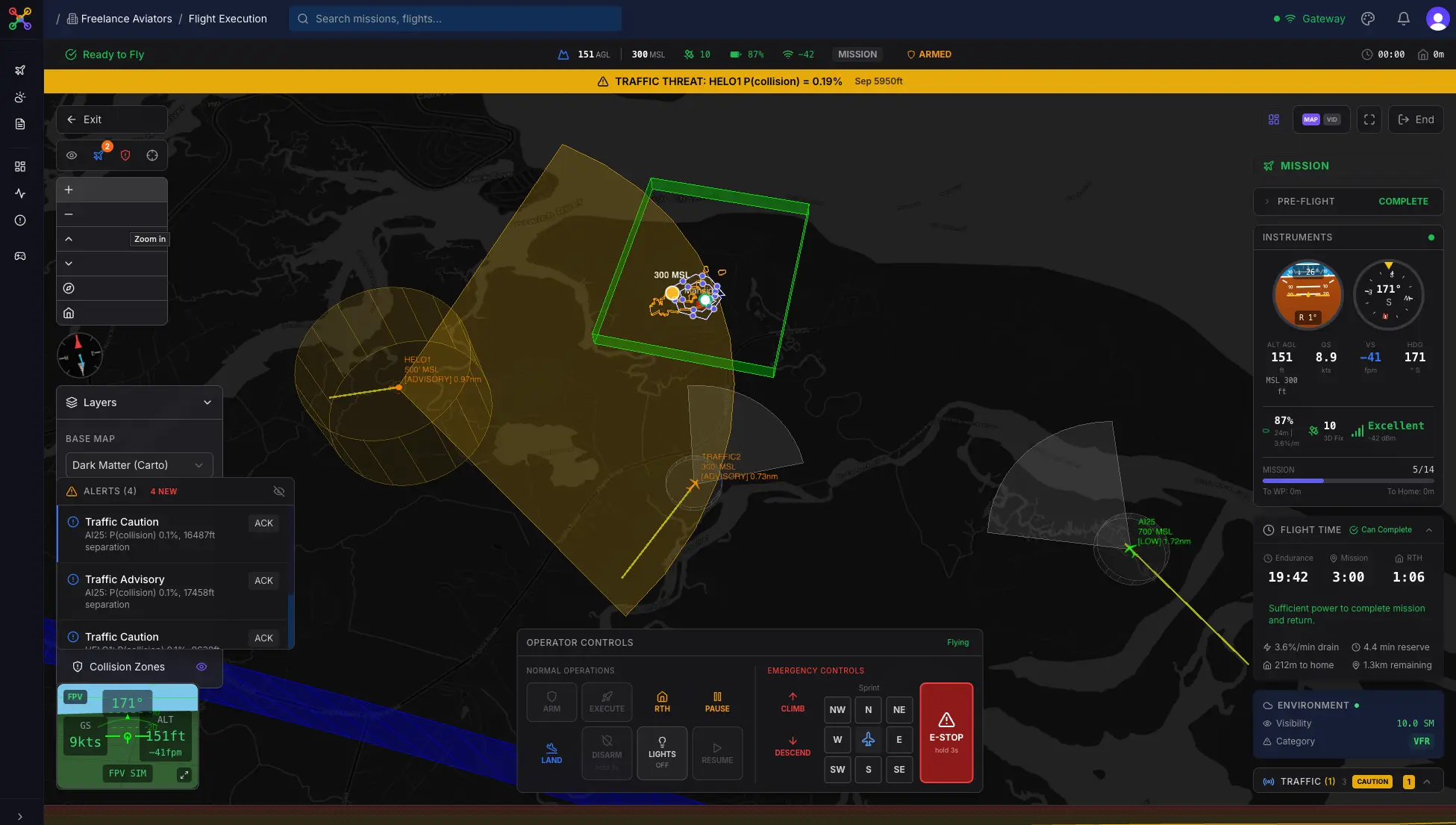Click the PAUSE mission control
1456x825 pixels.
click(x=716, y=701)
